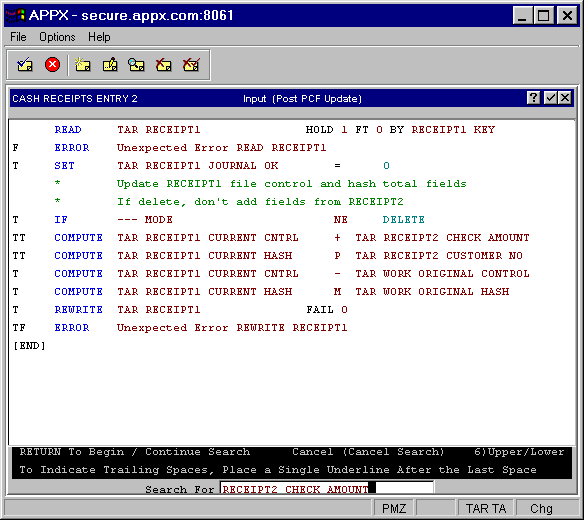584x520 pixels.
Task: Click comment 'If delete, don't add fields from RECEIPT2'
Action: [x=260, y=202]
